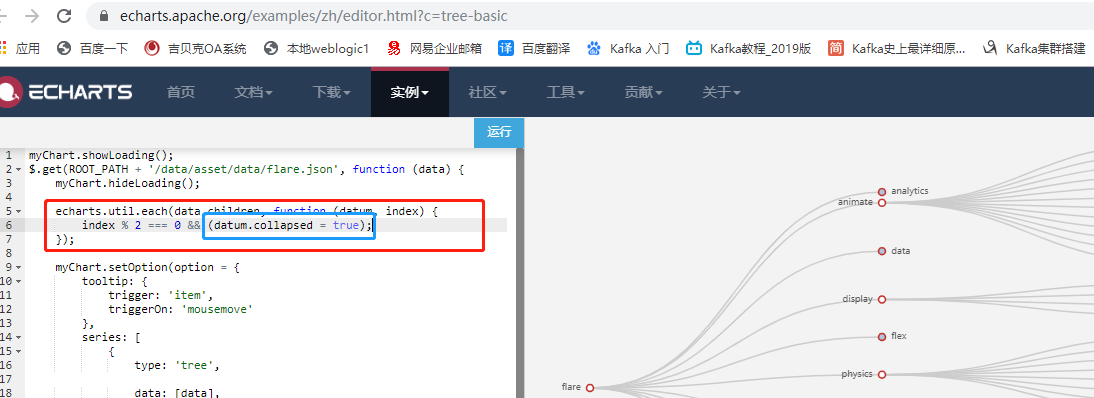The width and height of the screenshot is (1094, 398).
Task: Open the Kafka集群搭建 bookmark
Action: click(1034, 48)
